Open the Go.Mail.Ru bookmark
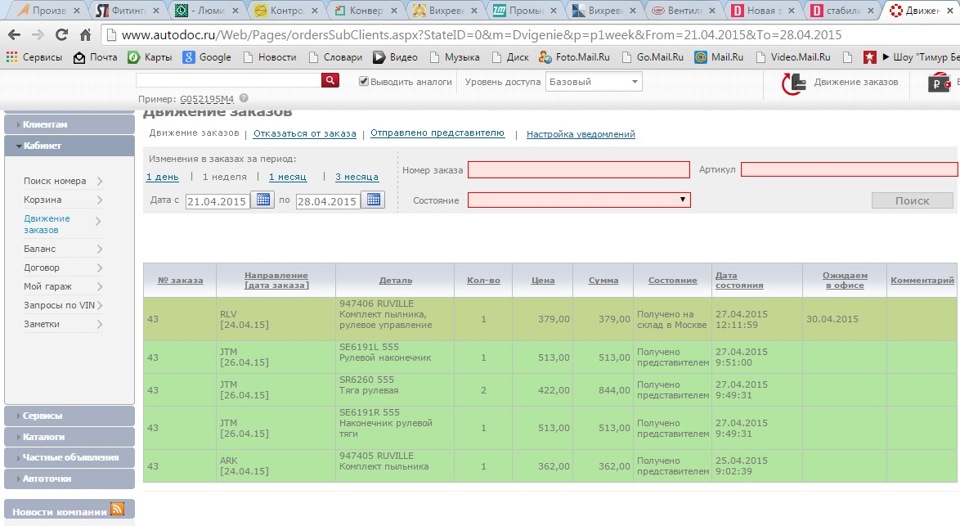Screen dimensions: 960x526 [x=653, y=57]
